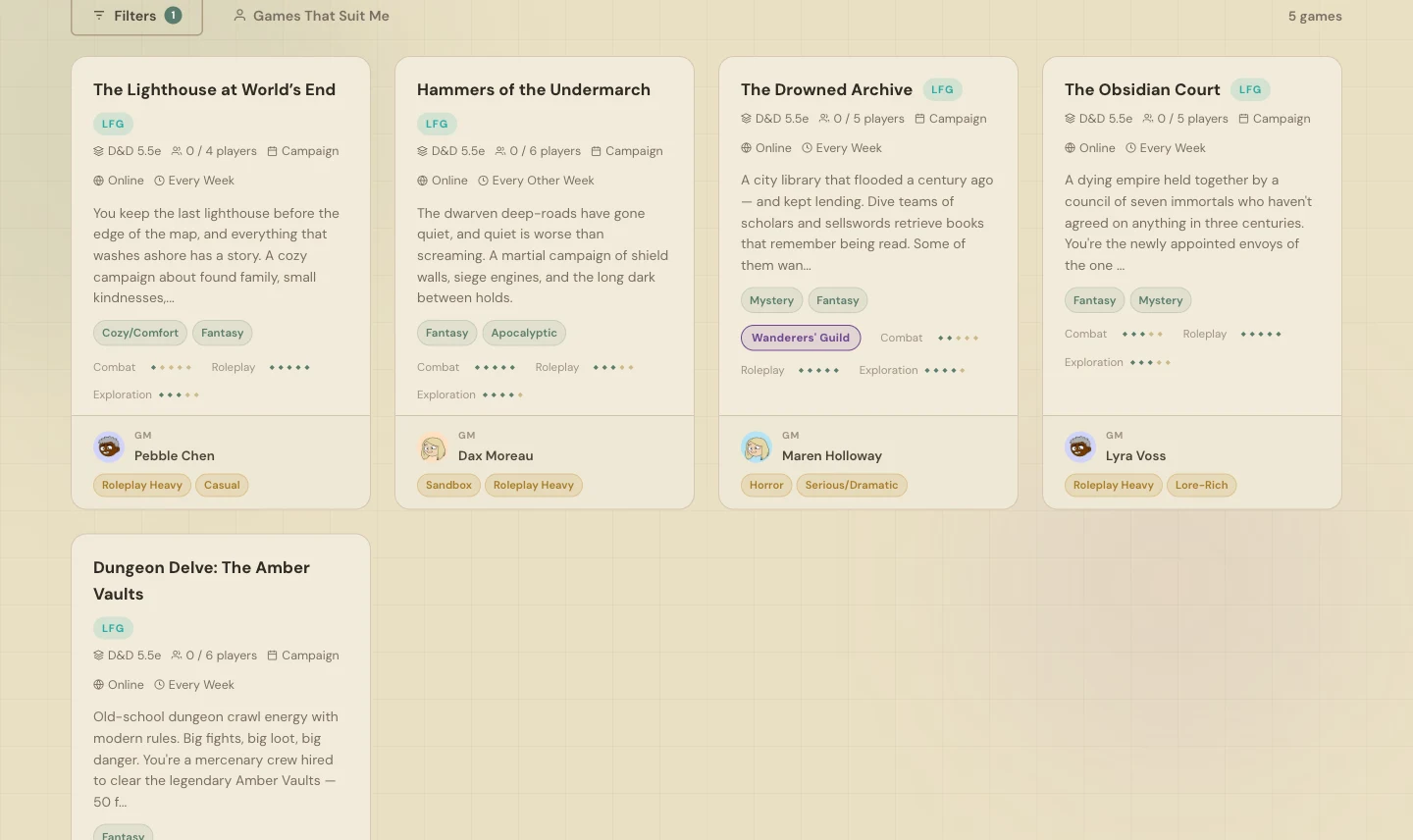Screen dimensions: 1413x840
Task: Click Combat rating dots on Lighthouse card
Action: [x=171, y=367]
